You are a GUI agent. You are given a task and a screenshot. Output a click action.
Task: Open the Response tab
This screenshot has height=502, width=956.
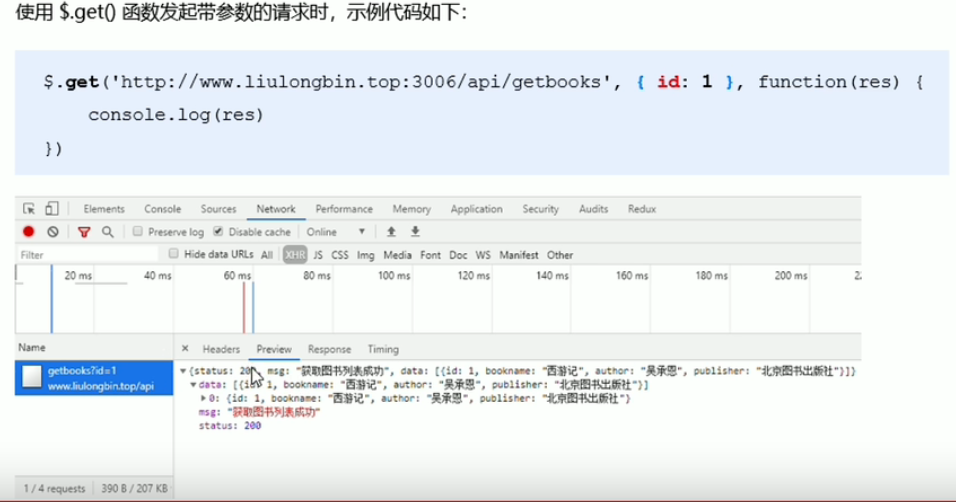coord(329,349)
